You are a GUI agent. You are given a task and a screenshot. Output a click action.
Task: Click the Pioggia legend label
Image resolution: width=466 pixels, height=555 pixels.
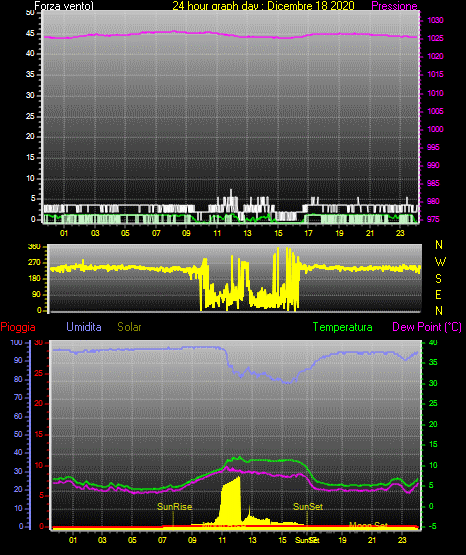18,327
